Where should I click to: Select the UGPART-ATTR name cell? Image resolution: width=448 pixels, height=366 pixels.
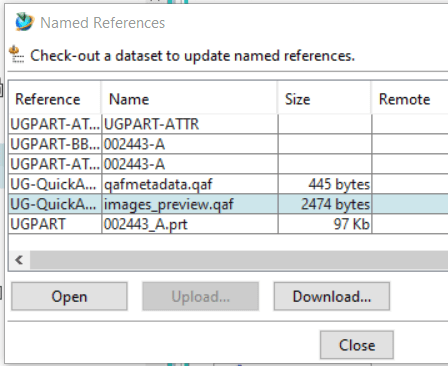click(190, 124)
